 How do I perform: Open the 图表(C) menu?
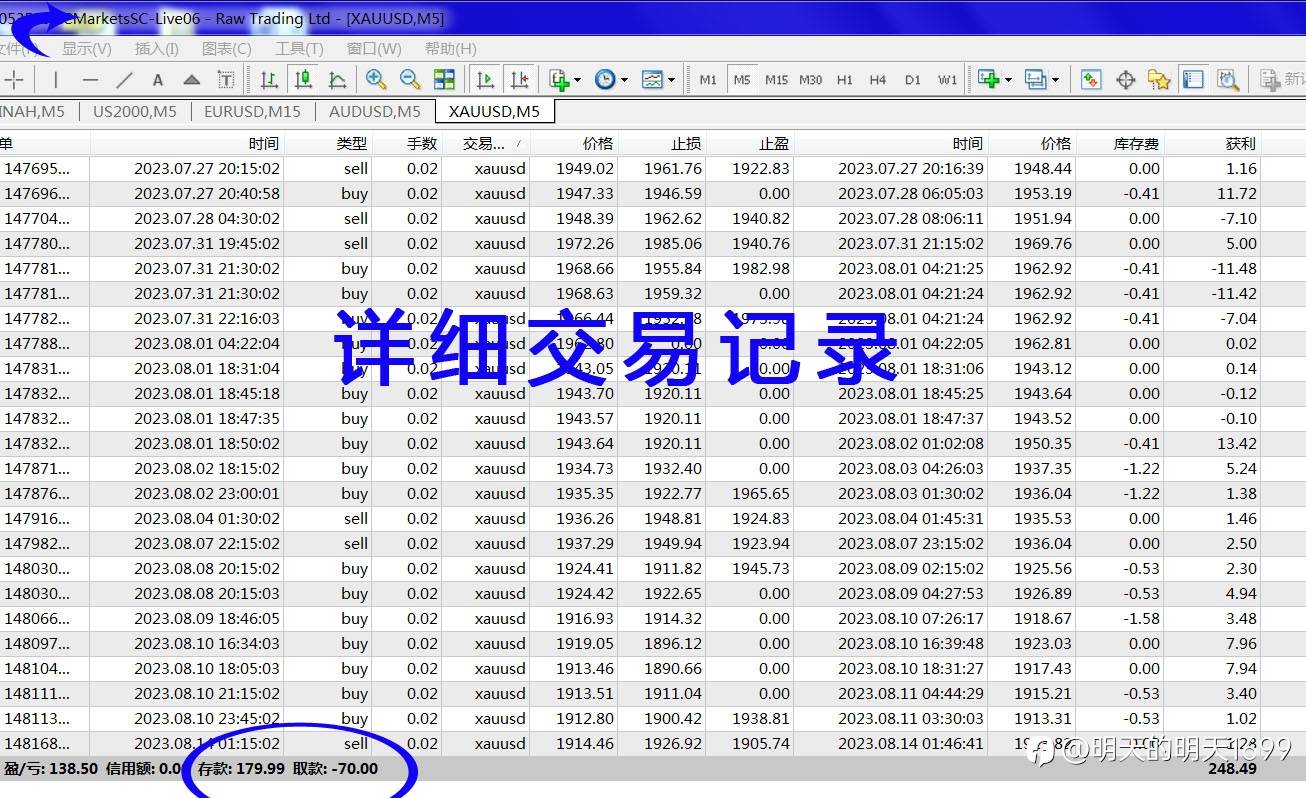(x=227, y=48)
